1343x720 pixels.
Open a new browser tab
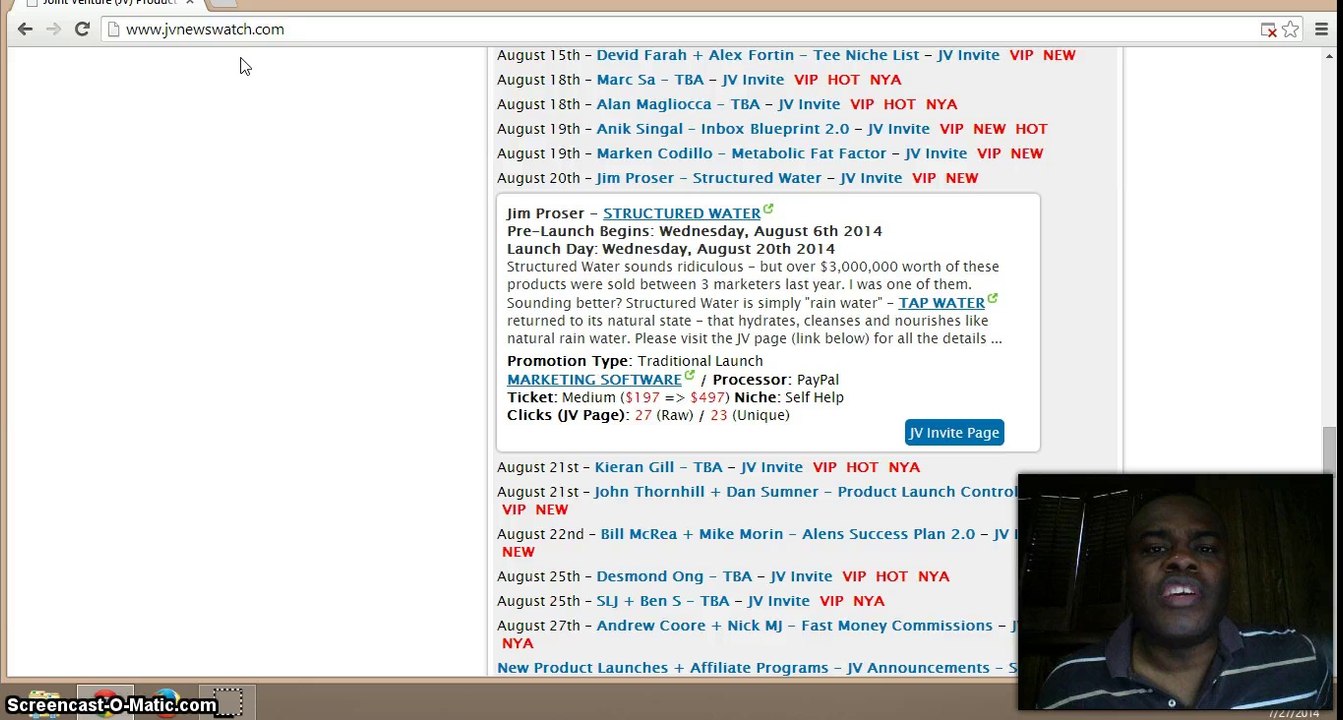222,3
